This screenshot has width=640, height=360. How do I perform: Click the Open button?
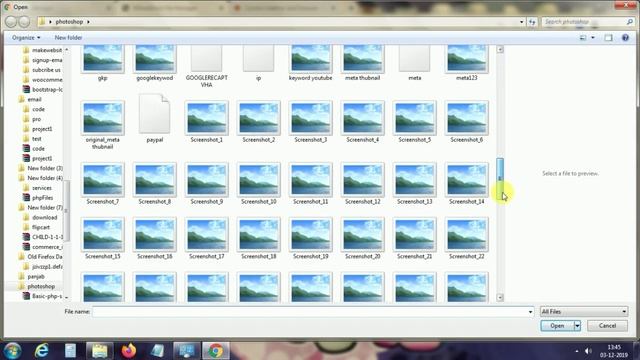(x=557, y=326)
